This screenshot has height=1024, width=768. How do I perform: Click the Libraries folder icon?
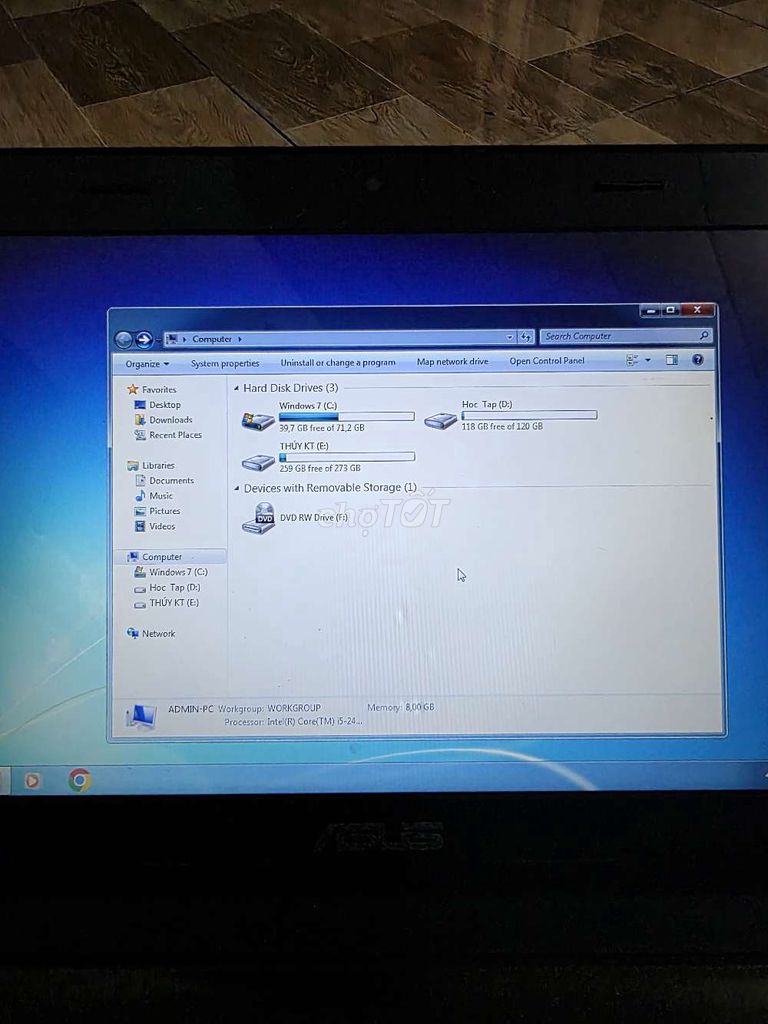133,466
